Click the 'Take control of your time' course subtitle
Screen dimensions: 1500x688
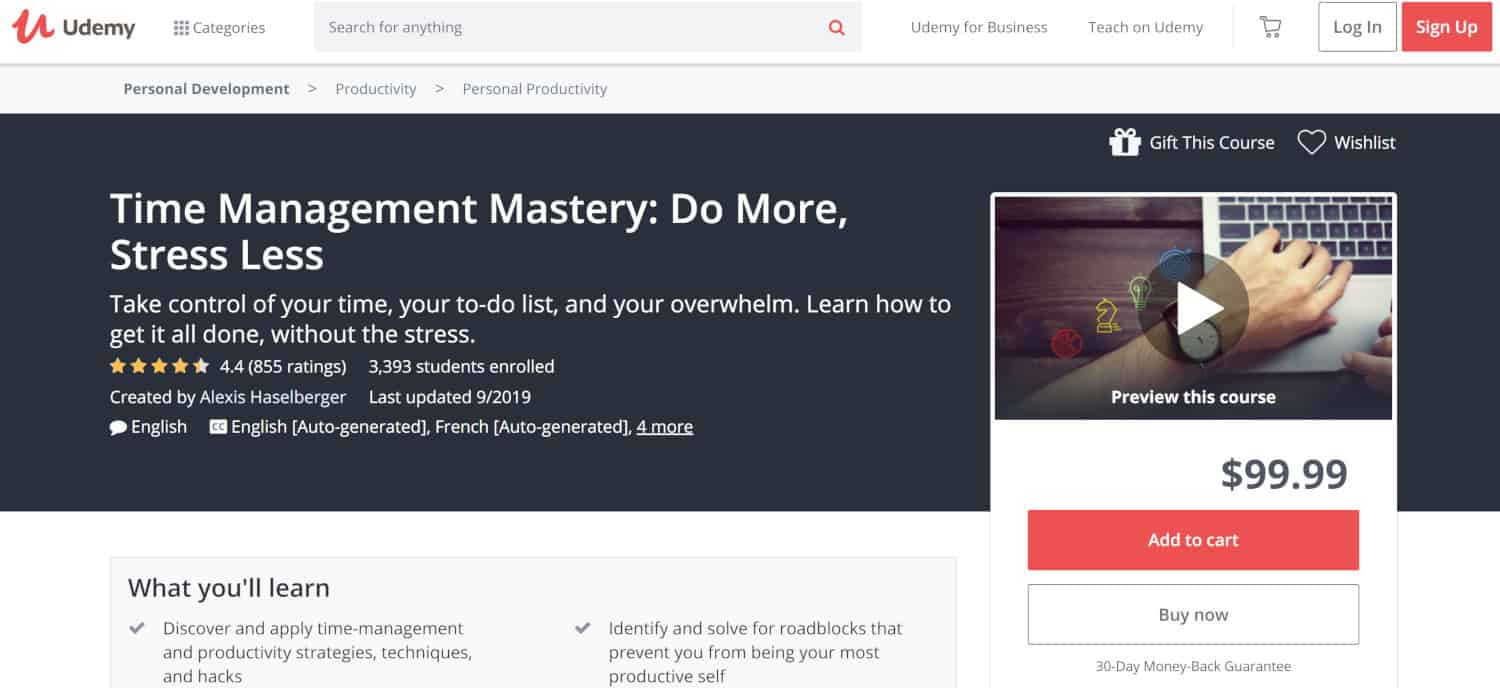(x=530, y=318)
